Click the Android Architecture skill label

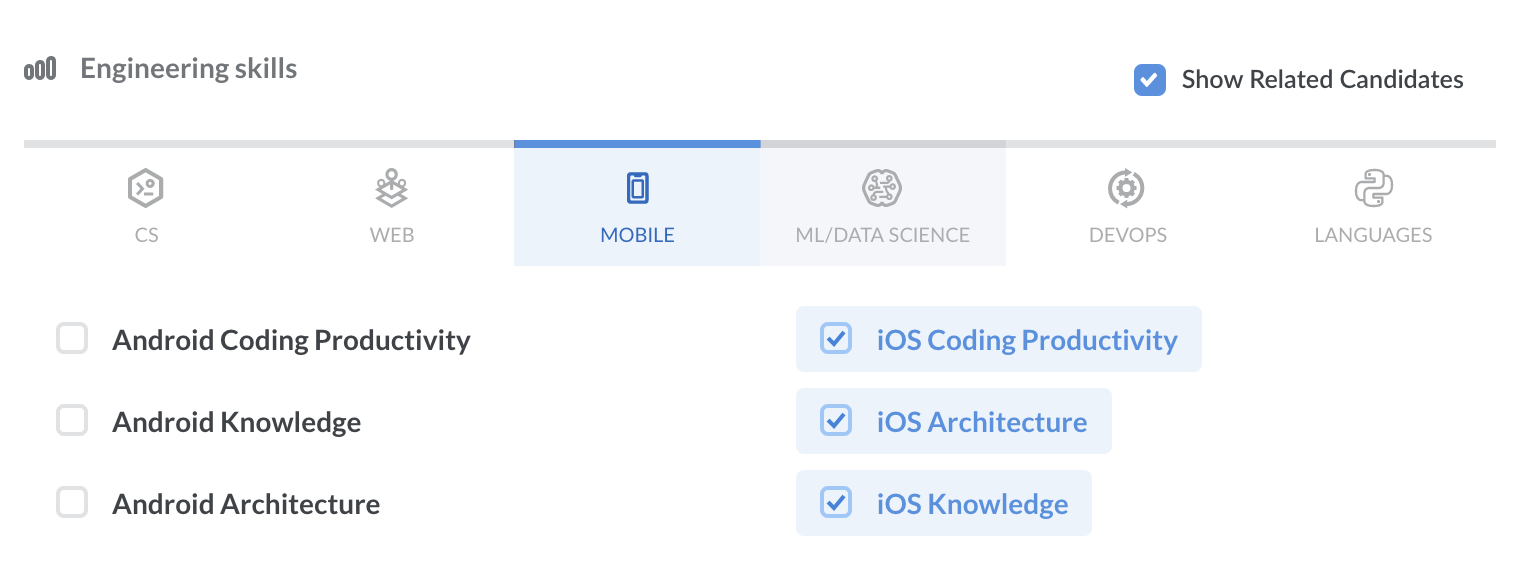click(246, 504)
